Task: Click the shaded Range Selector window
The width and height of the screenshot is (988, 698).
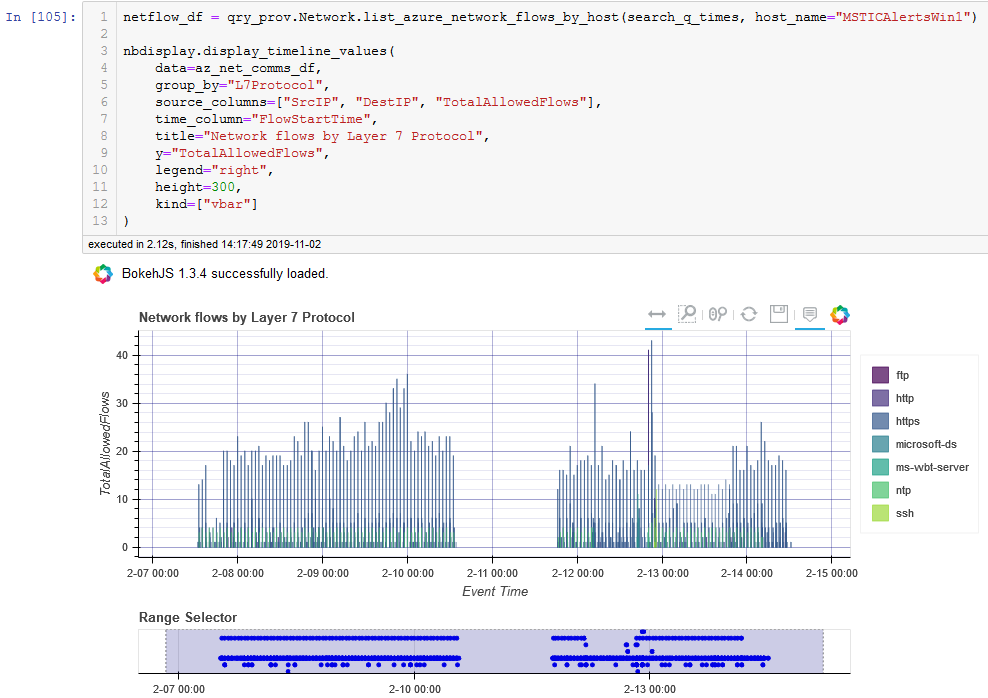Action: [x=495, y=651]
